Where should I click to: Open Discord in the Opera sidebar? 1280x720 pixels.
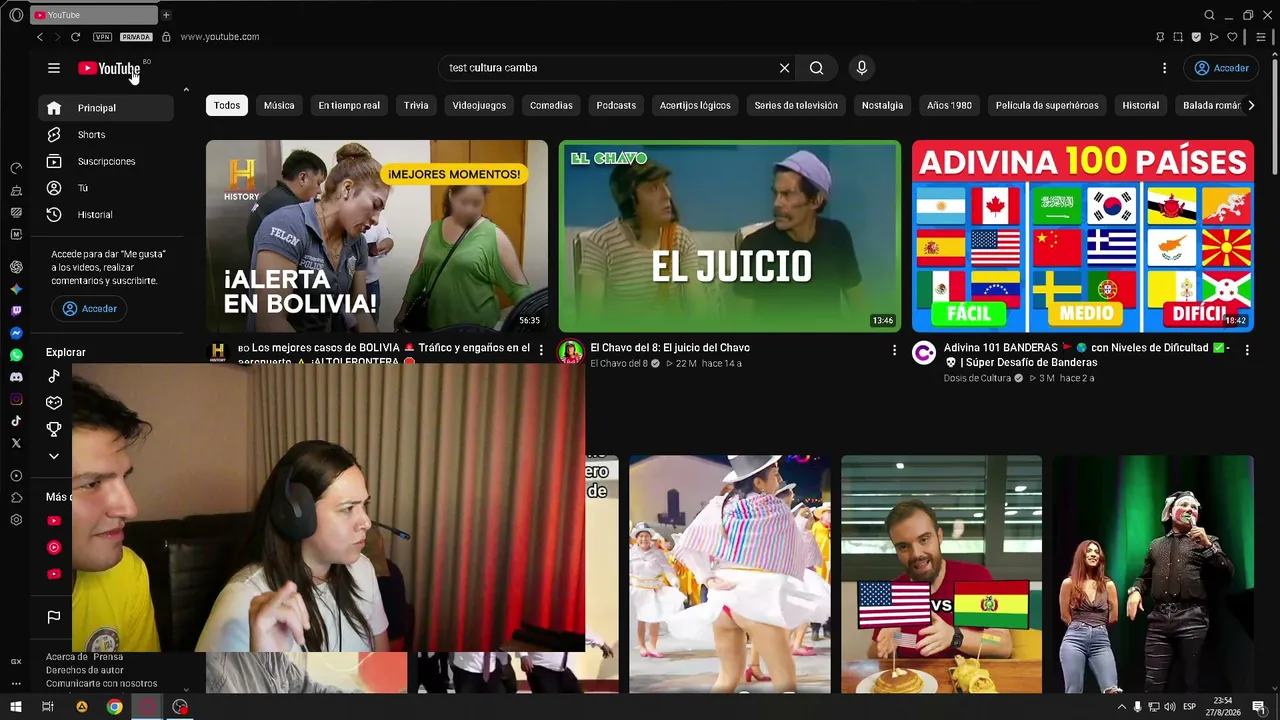pos(16,377)
